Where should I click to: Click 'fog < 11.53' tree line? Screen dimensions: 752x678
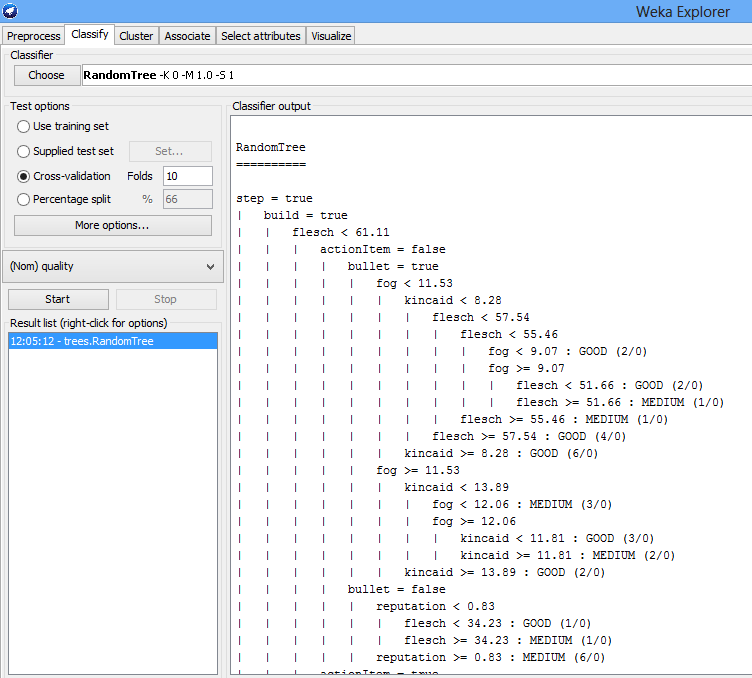(x=414, y=283)
